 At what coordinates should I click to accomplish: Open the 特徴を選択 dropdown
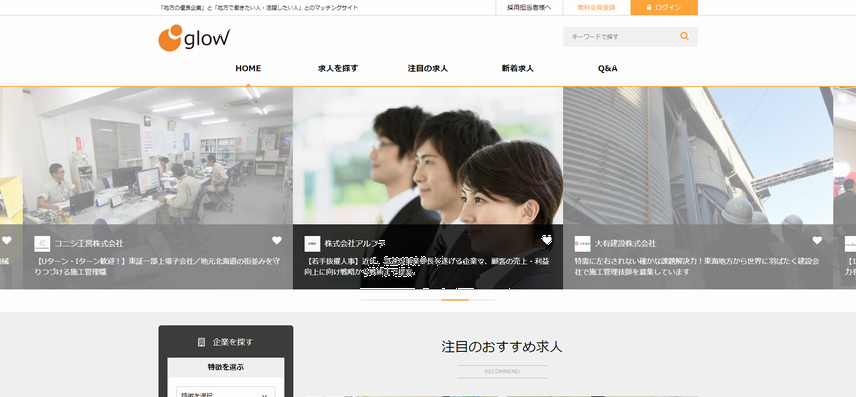coord(225,393)
